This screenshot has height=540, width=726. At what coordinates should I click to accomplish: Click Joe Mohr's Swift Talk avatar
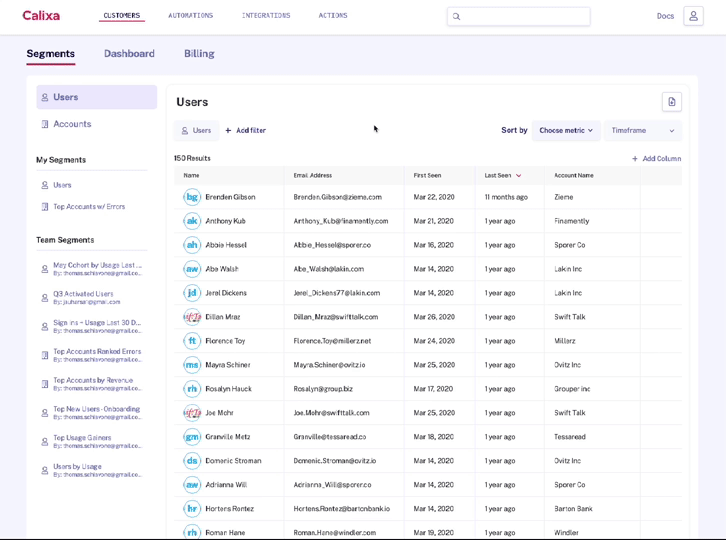click(x=192, y=413)
